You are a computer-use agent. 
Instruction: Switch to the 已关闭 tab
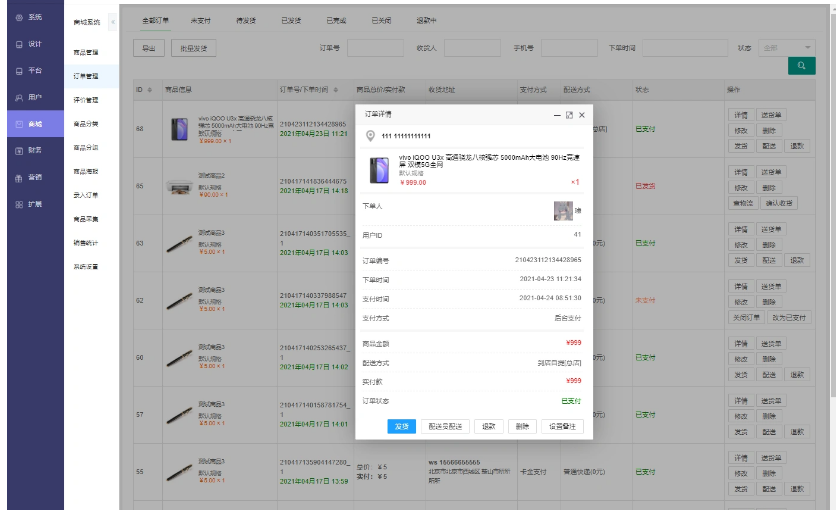(381, 21)
